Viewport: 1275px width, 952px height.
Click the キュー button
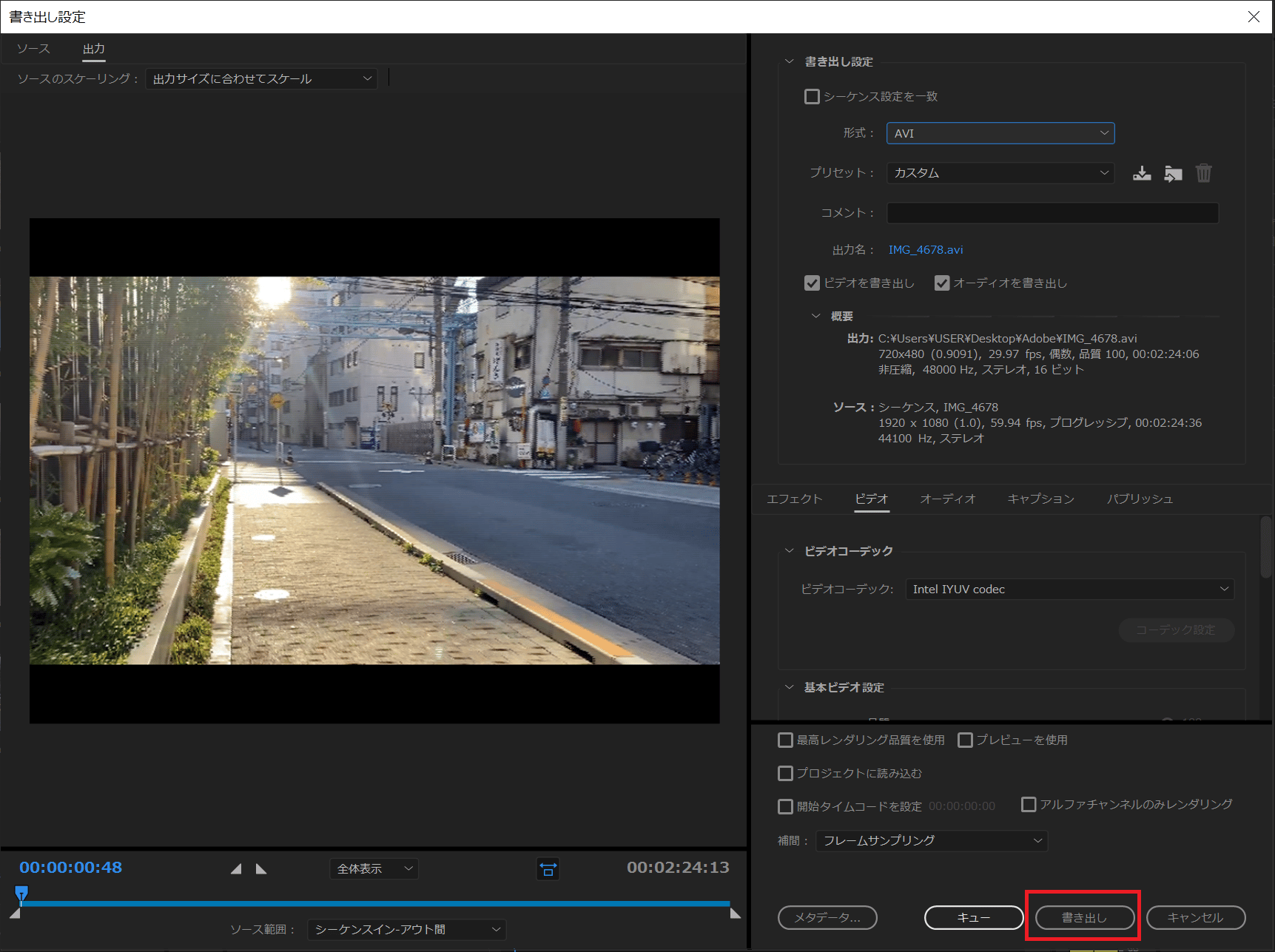974,918
